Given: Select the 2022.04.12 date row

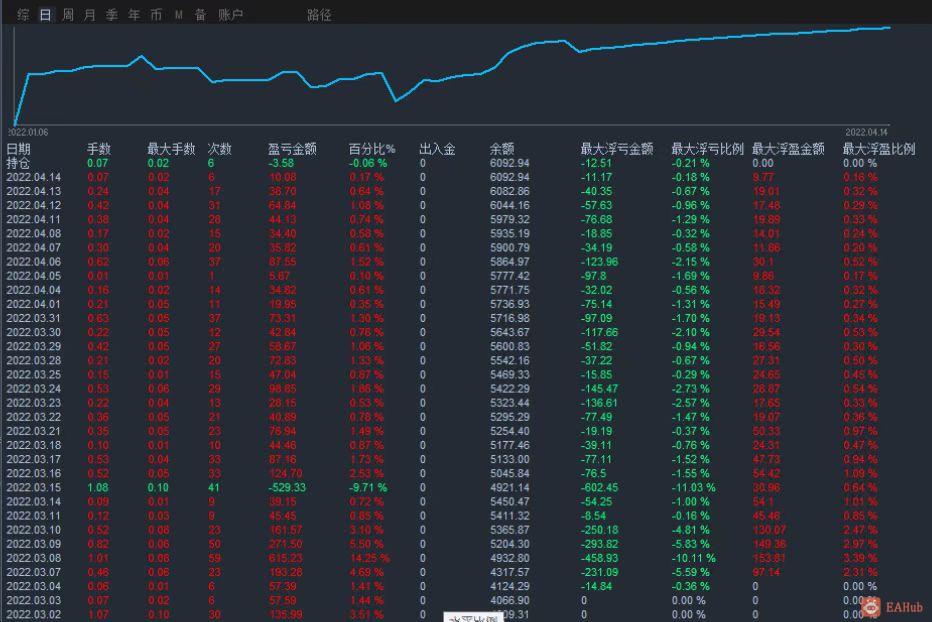Looking at the screenshot, I should pos(34,205).
